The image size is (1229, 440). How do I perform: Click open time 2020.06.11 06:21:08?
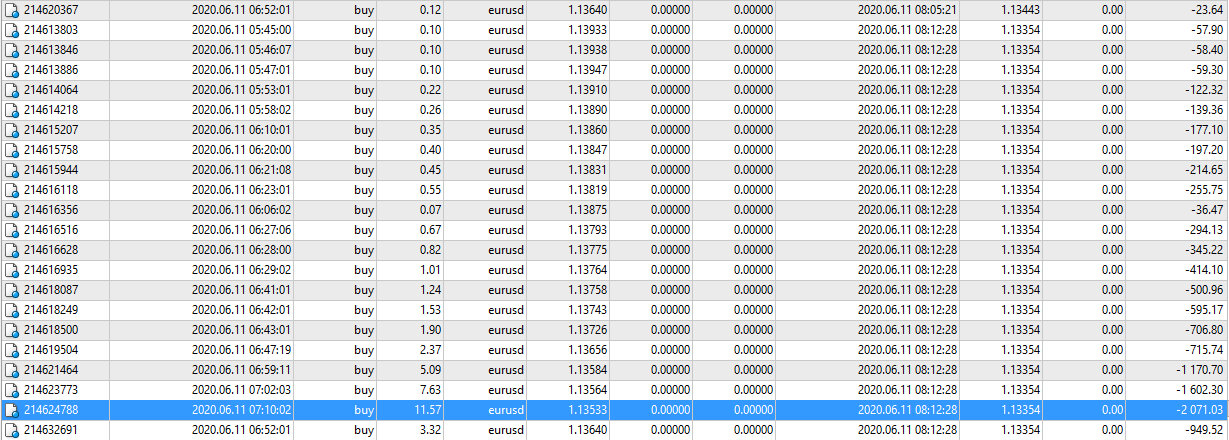[241, 170]
